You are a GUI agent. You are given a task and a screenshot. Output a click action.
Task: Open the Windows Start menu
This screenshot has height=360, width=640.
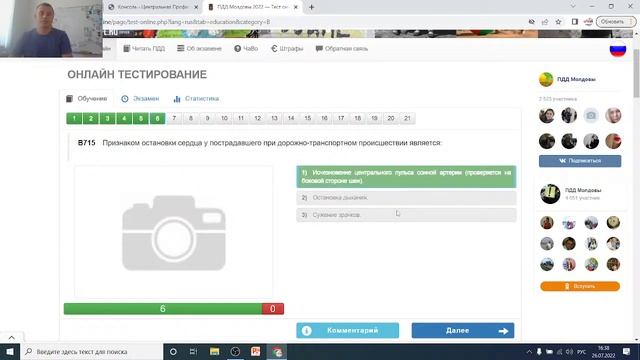click(x=10, y=351)
